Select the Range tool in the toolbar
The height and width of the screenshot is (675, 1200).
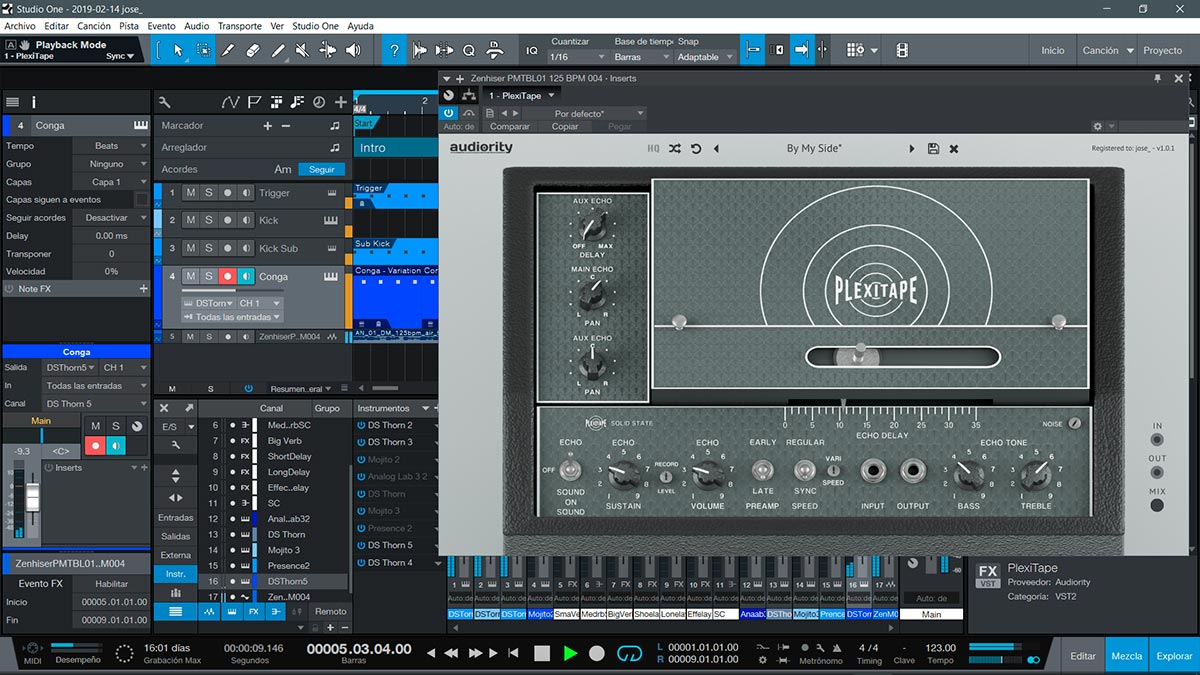[x=203, y=50]
